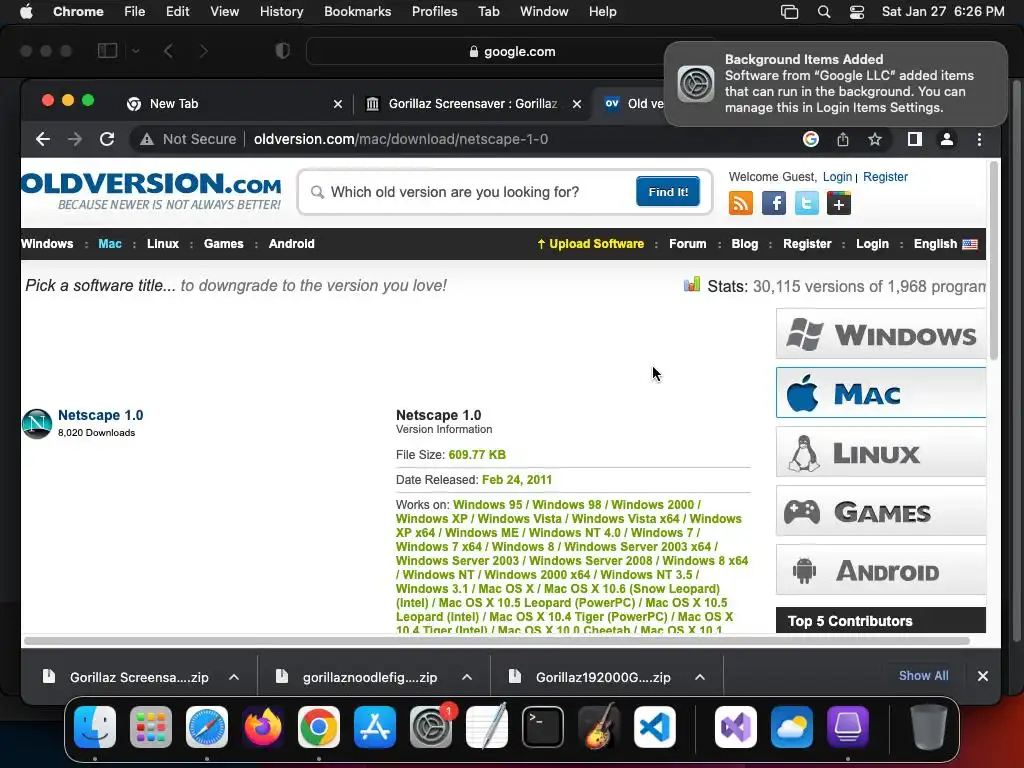Click the Twitter icon
The width and height of the screenshot is (1024, 768).
(807, 204)
